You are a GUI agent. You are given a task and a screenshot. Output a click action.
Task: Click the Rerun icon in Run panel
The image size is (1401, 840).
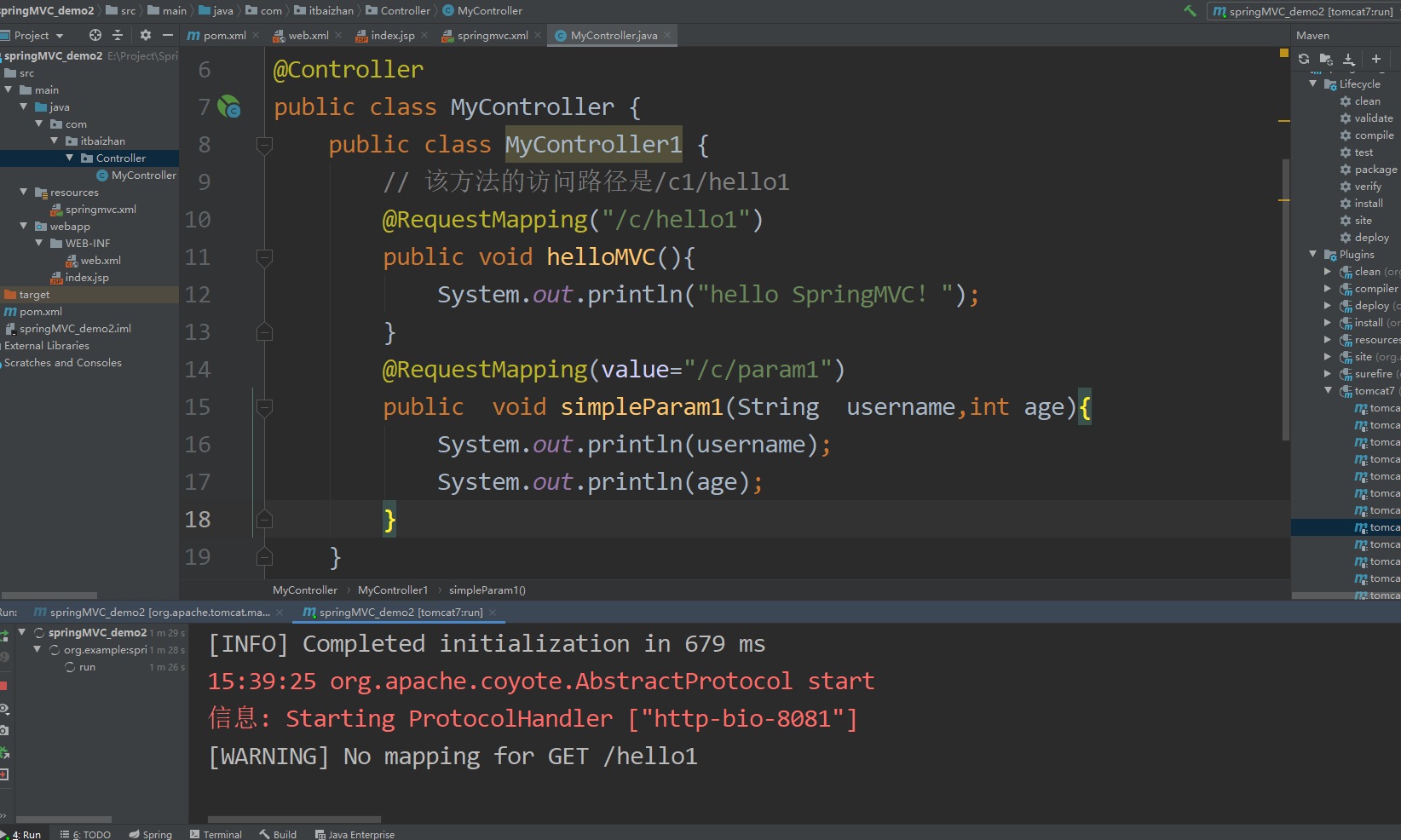pos(4,635)
